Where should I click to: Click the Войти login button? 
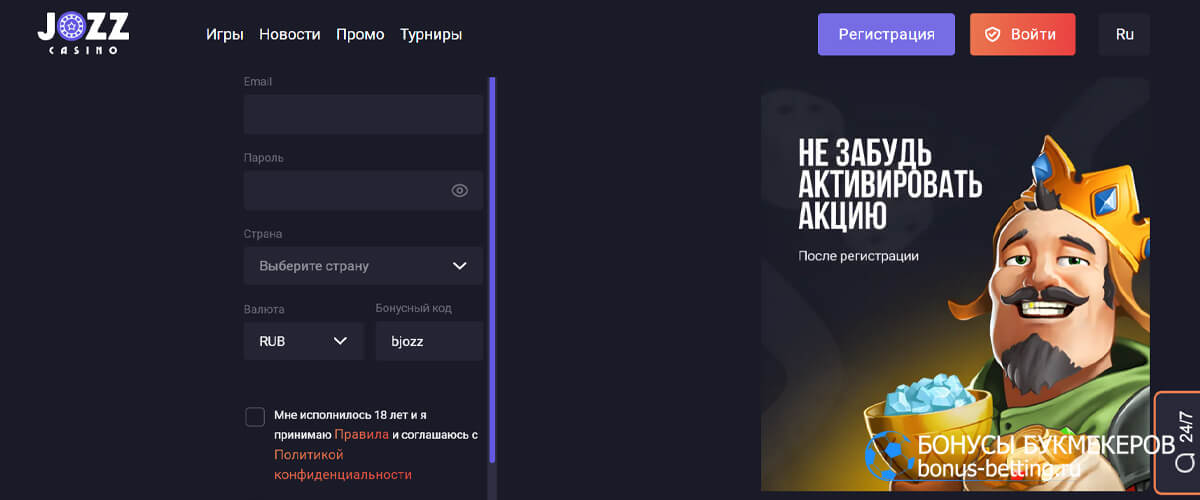[x=1022, y=34]
